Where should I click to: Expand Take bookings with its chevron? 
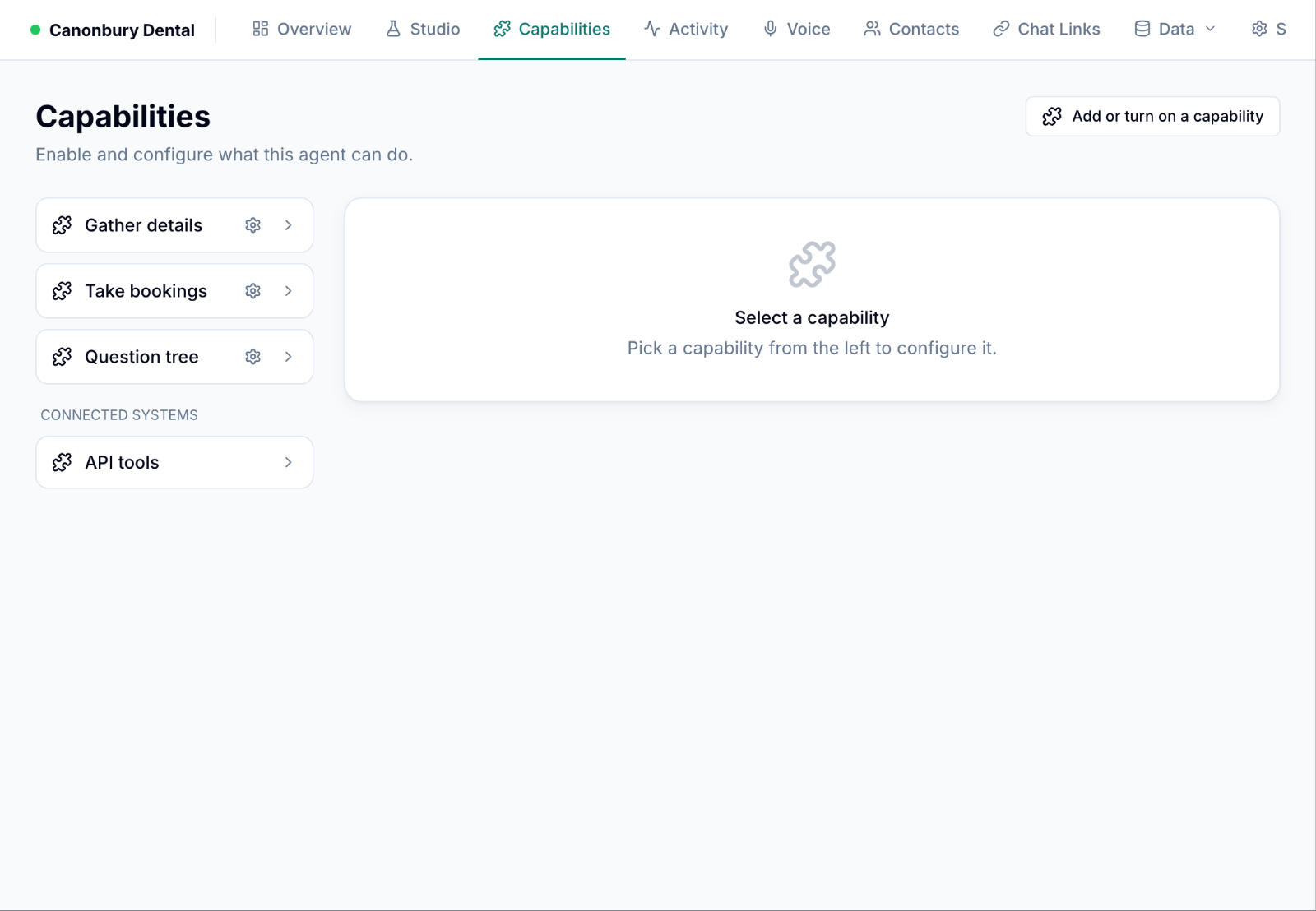289,291
